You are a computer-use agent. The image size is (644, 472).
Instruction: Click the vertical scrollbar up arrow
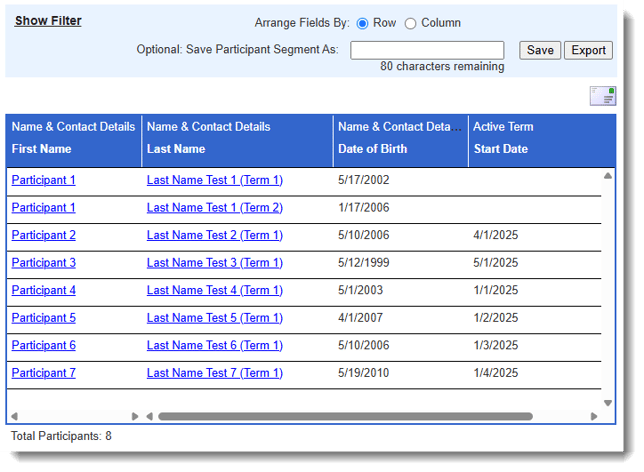(x=608, y=176)
